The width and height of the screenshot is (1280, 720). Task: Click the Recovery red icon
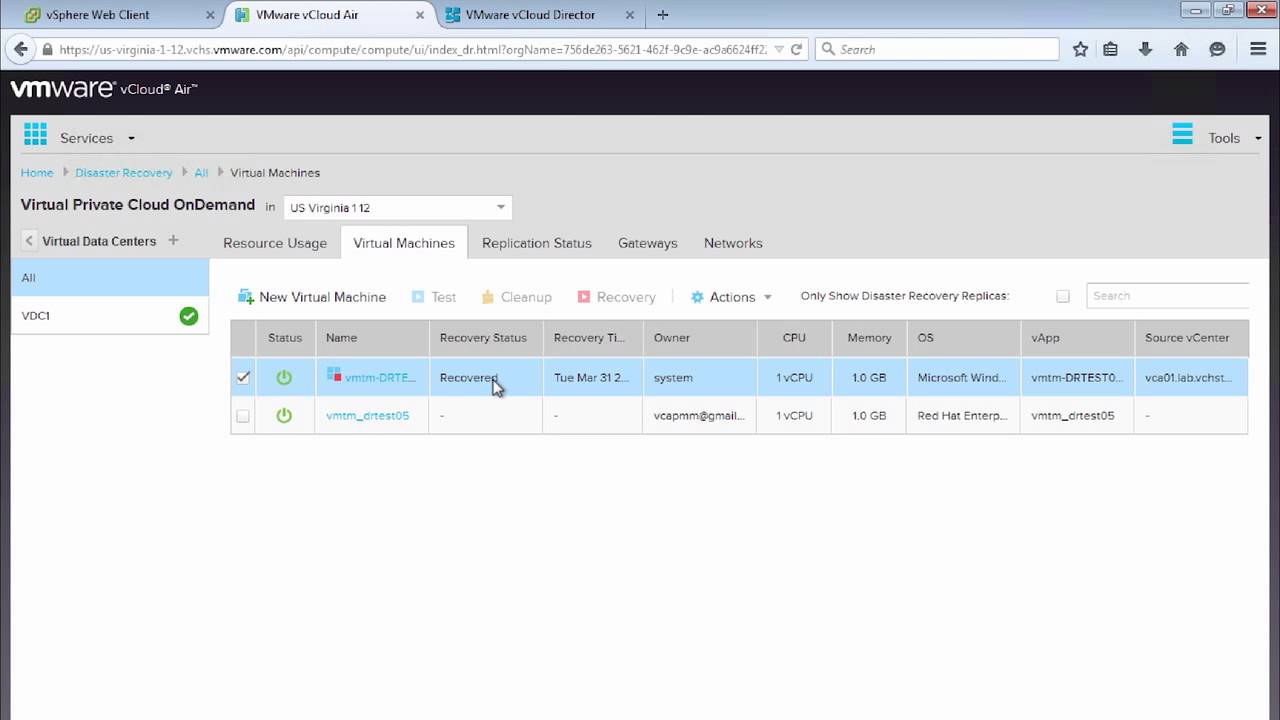coord(584,297)
